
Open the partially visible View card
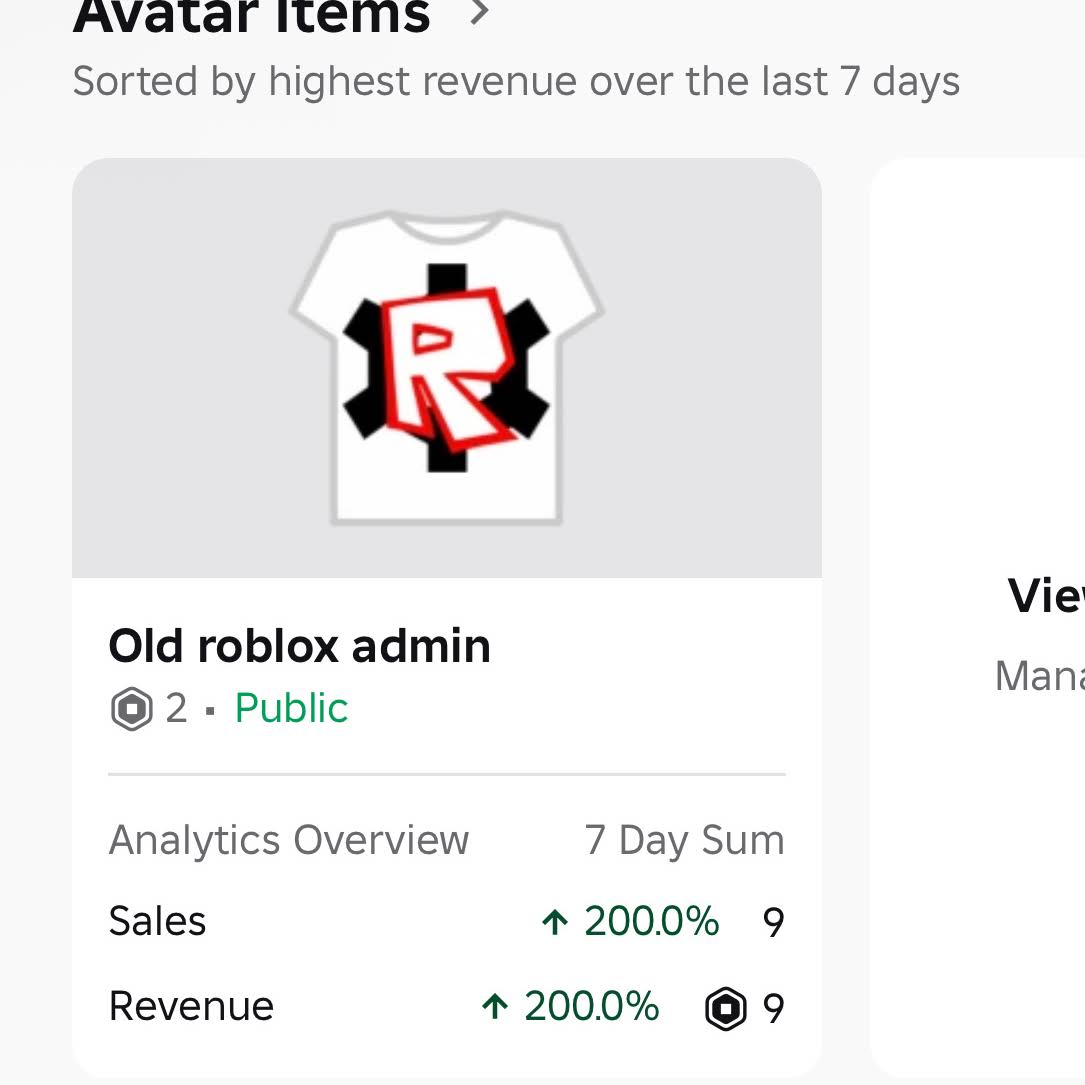[977, 617]
